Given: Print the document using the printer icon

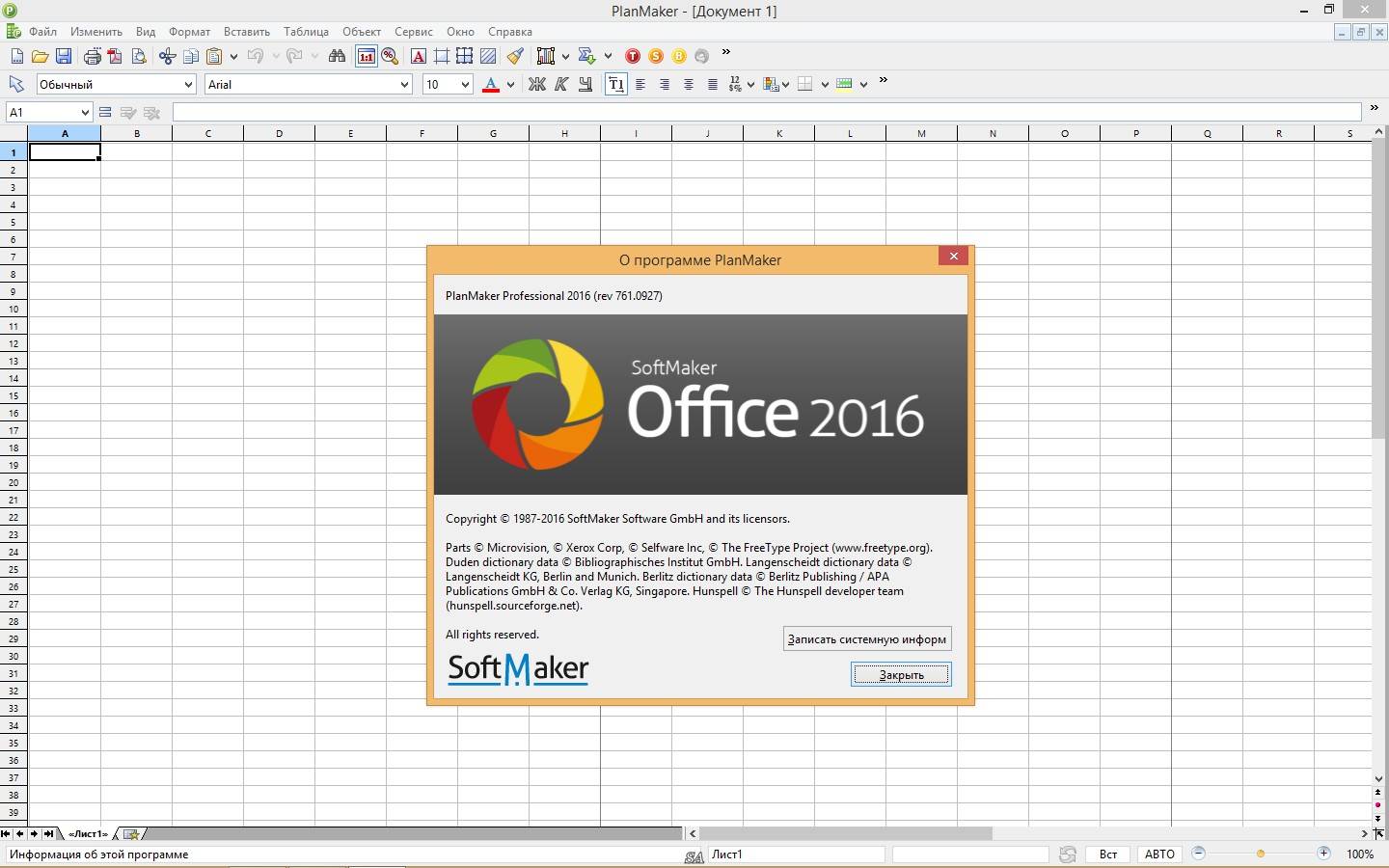Looking at the screenshot, I should [x=92, y=56].
